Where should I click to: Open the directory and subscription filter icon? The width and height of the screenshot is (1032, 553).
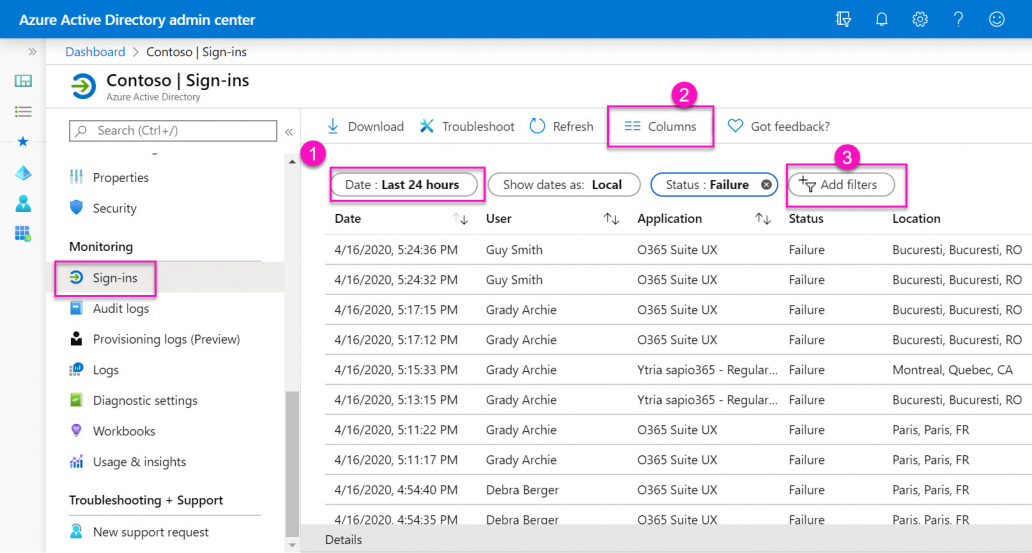click(843, 19)
